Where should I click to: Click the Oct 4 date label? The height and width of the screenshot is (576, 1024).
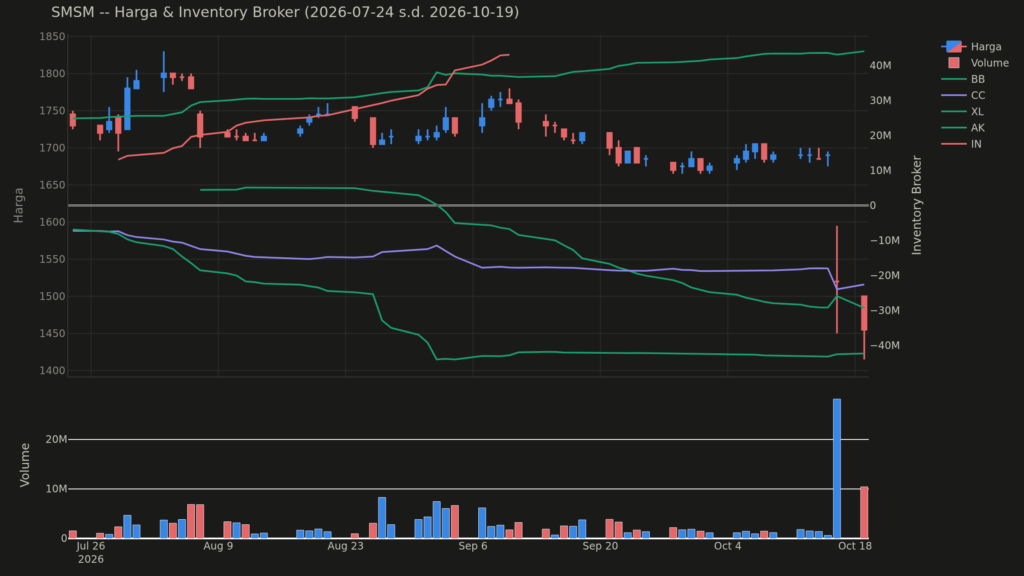click(728, 546)
